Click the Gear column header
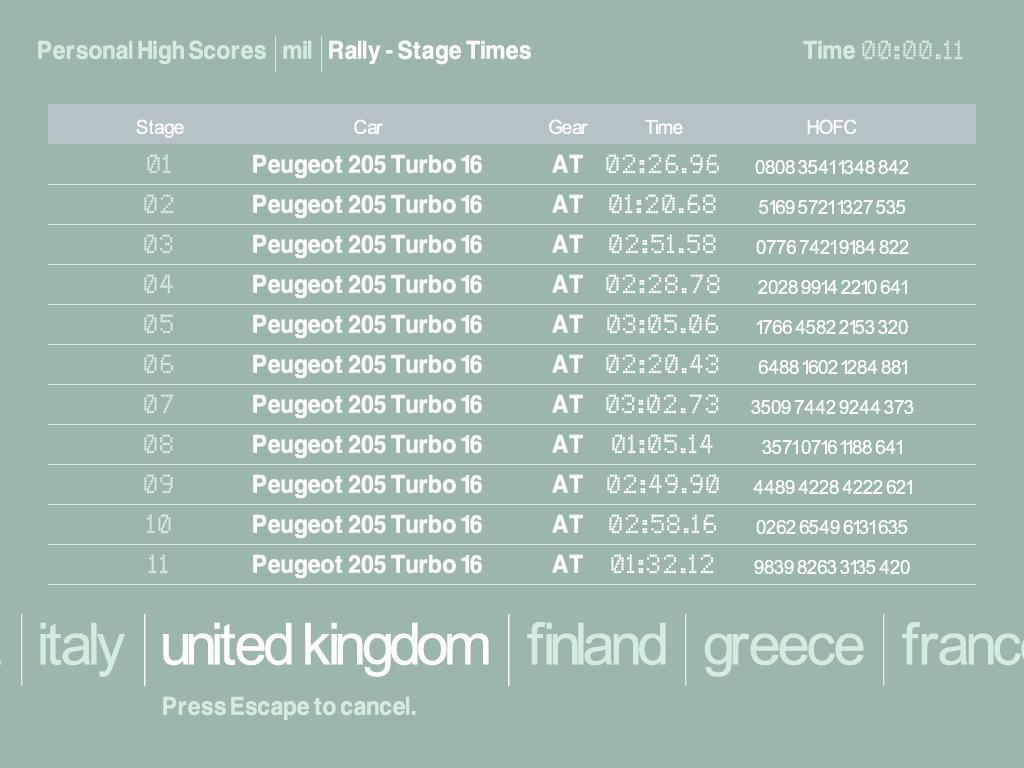This screenshot has width=1024, height=768. pos(567,127)
